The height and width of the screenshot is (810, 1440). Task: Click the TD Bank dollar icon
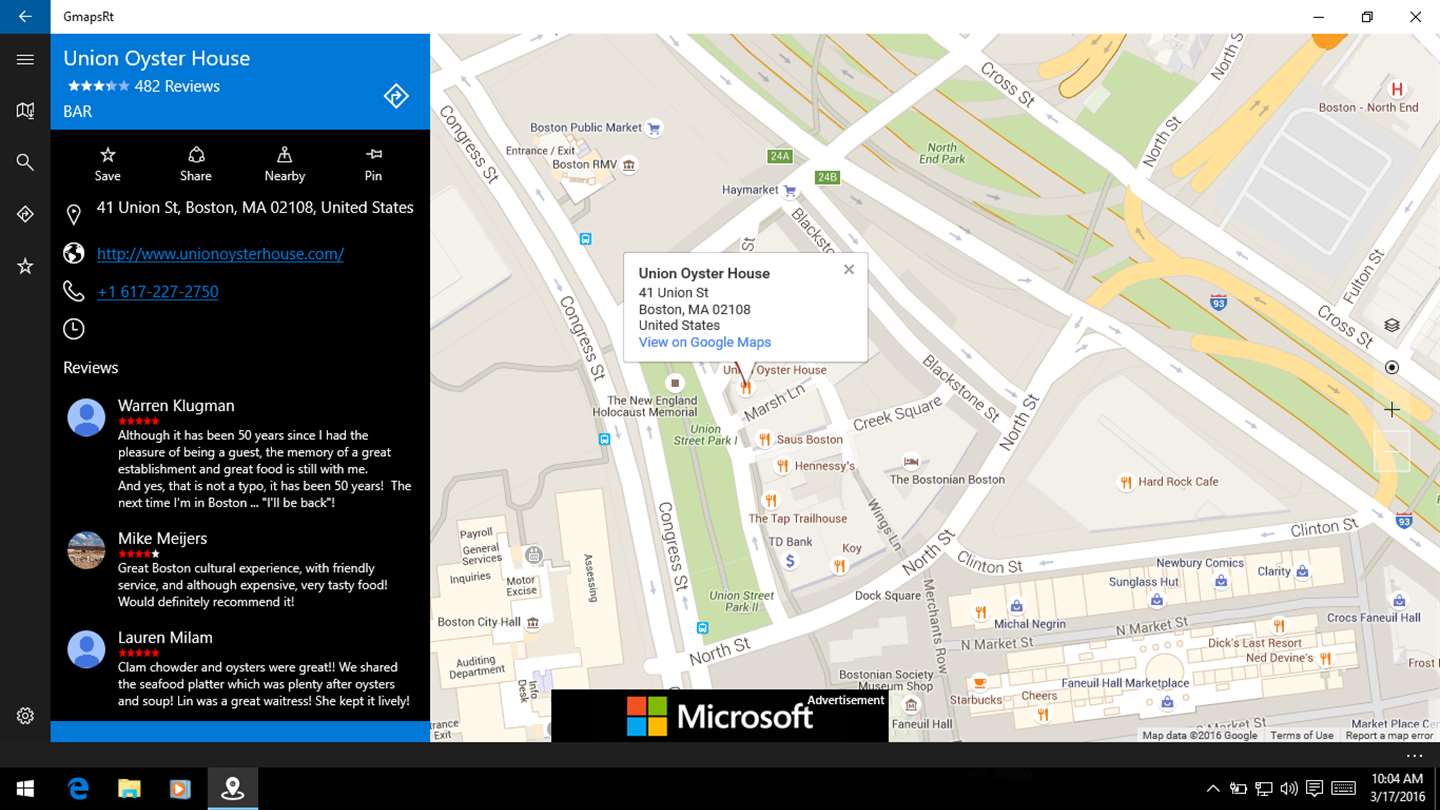790,561
